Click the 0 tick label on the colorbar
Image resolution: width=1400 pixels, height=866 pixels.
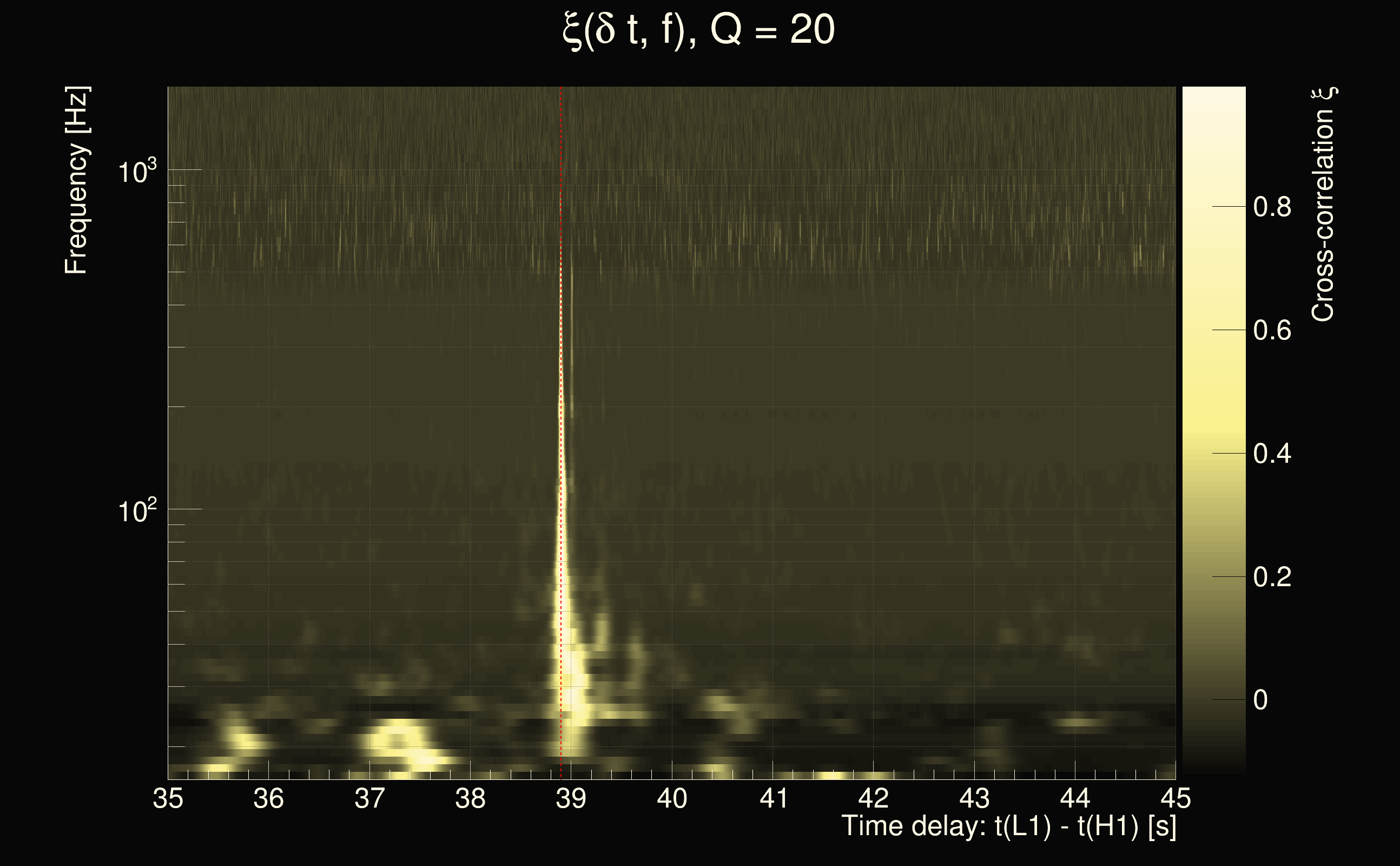[x=1260, y=700]
